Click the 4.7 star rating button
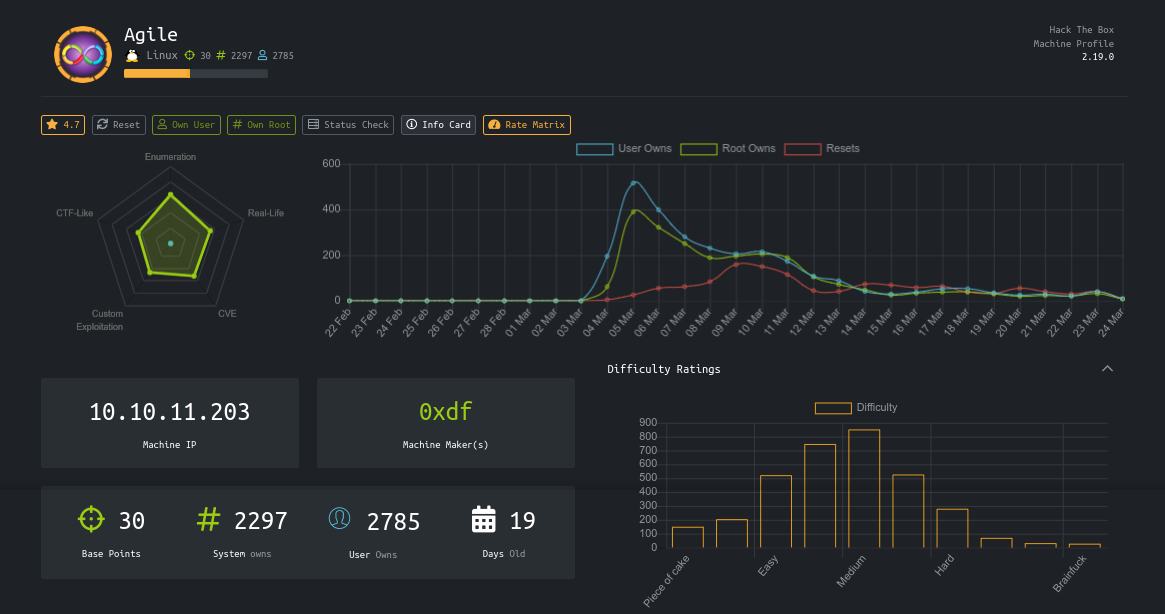The height and width of the screenshot is (614, 1165). [63, 125]
